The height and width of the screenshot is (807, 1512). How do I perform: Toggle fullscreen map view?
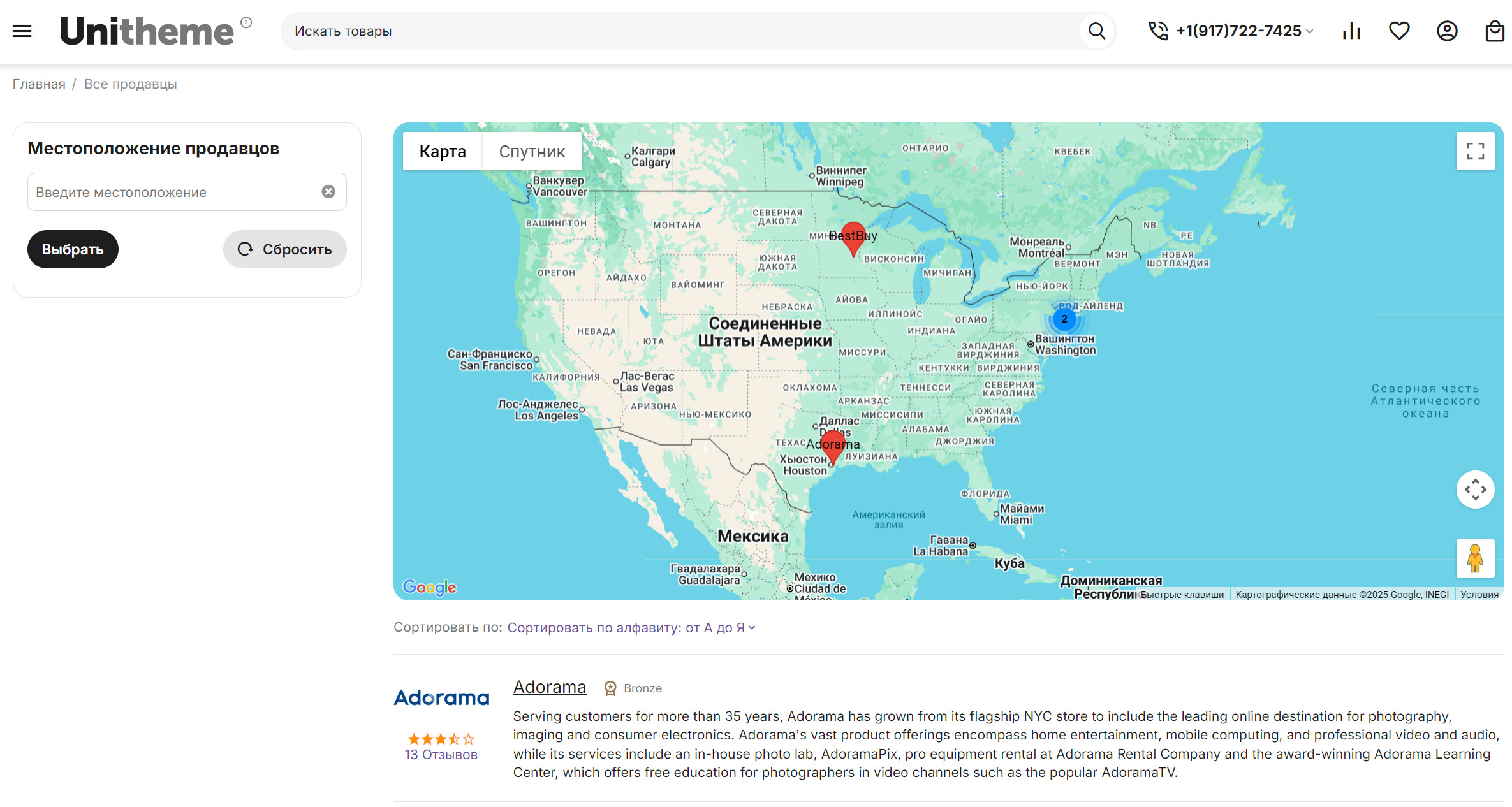[x=1475, y=151]
